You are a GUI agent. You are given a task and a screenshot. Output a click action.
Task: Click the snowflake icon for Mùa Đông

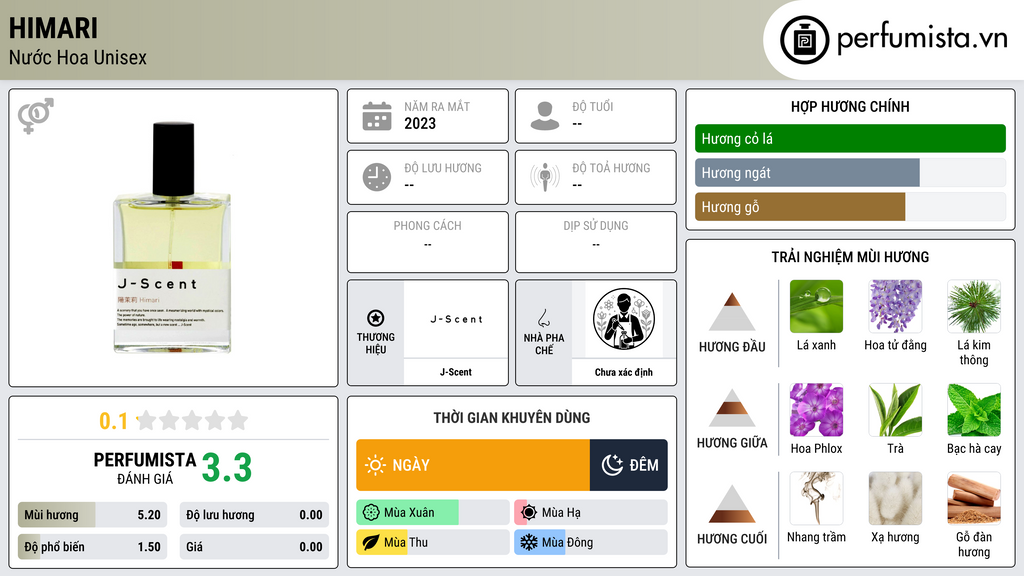[528, 542]
